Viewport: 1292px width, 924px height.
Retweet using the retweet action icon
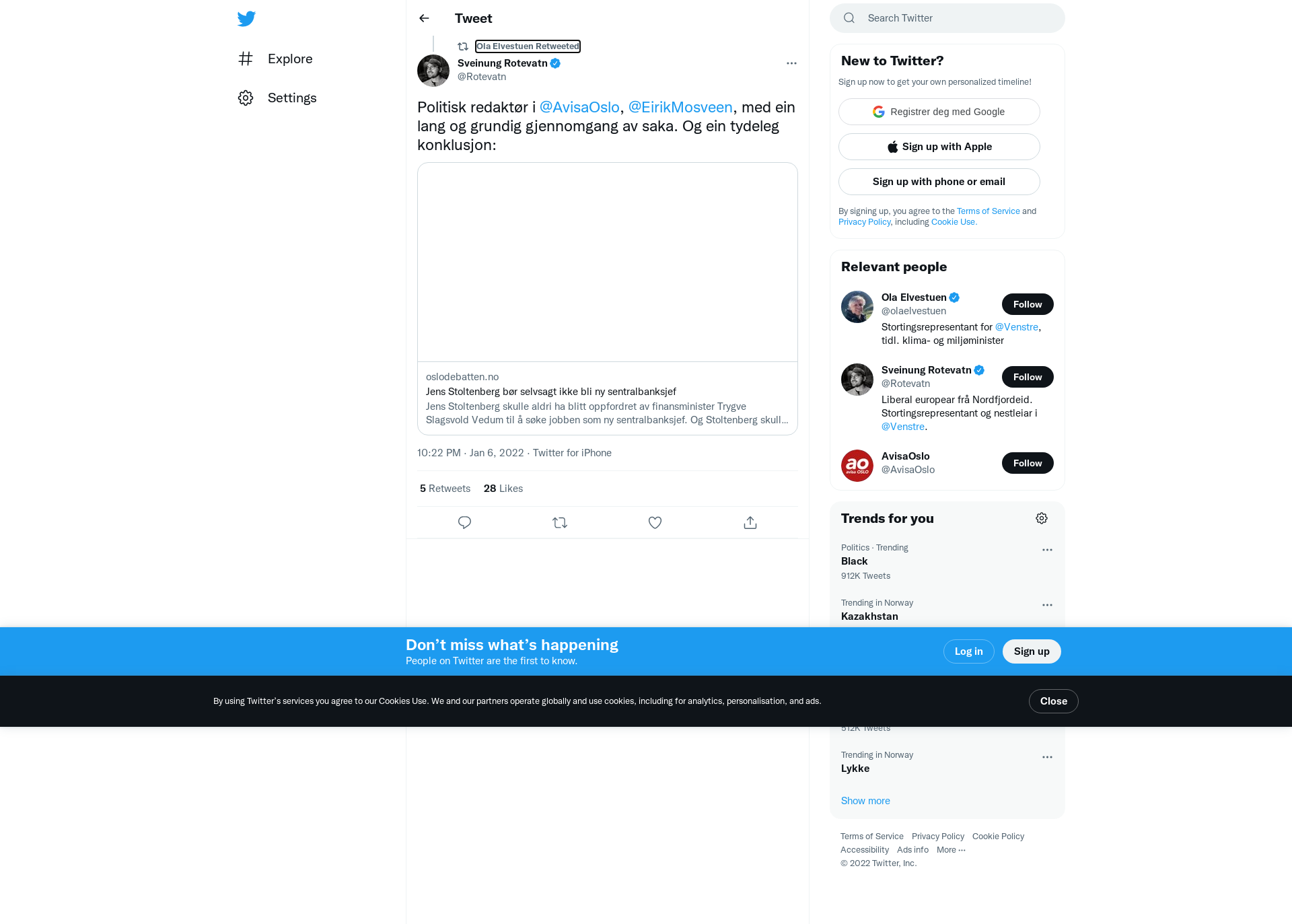click(x=560, y=522)
